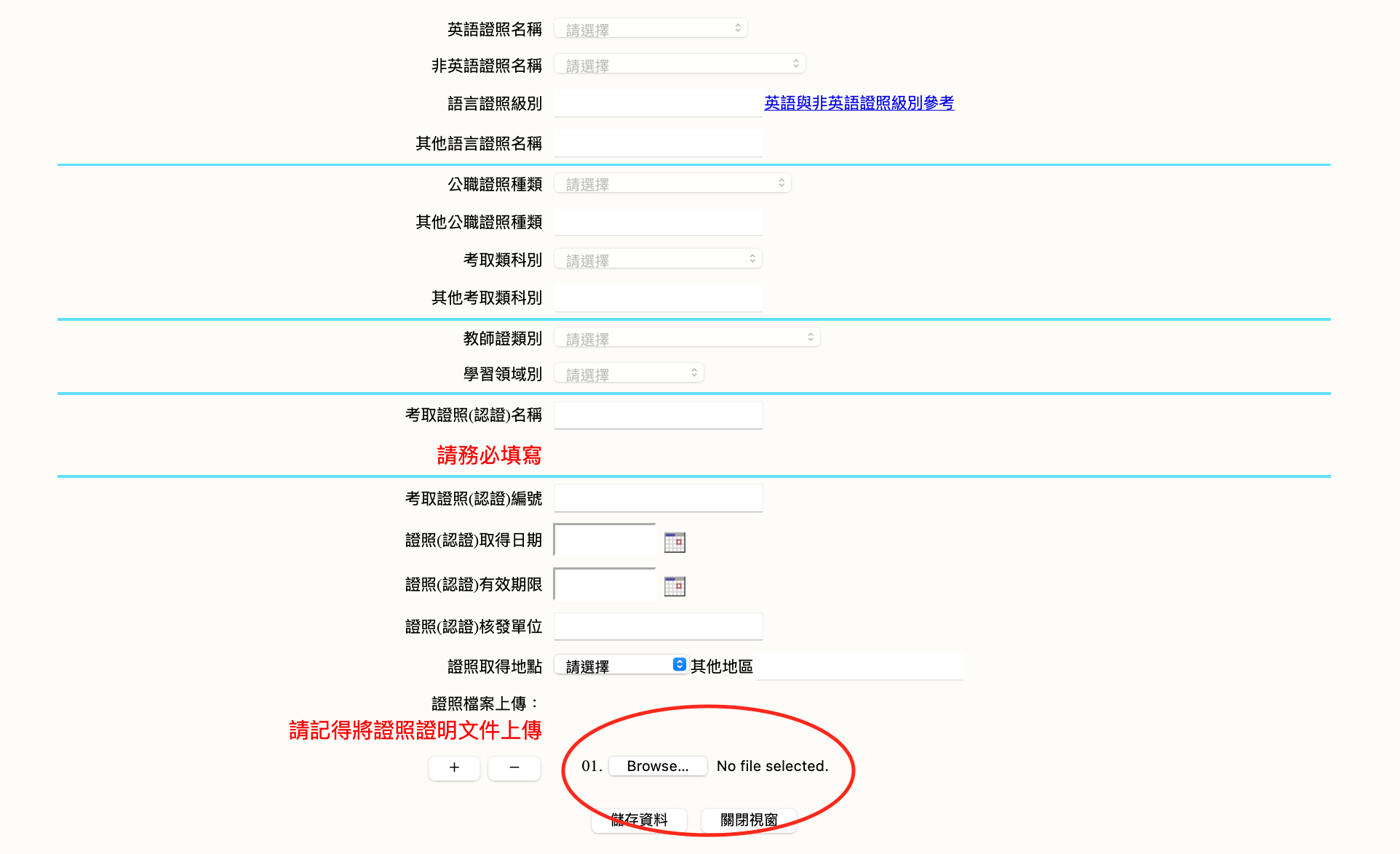The image size is (1400, 854).
Task: Open the 公職證照種類 dropdown
Action: point(672,183)
